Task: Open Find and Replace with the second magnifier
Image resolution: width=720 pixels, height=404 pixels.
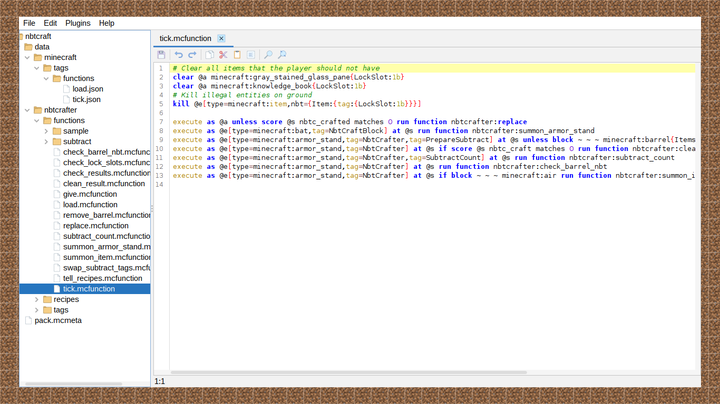Action: pos(282,55)
